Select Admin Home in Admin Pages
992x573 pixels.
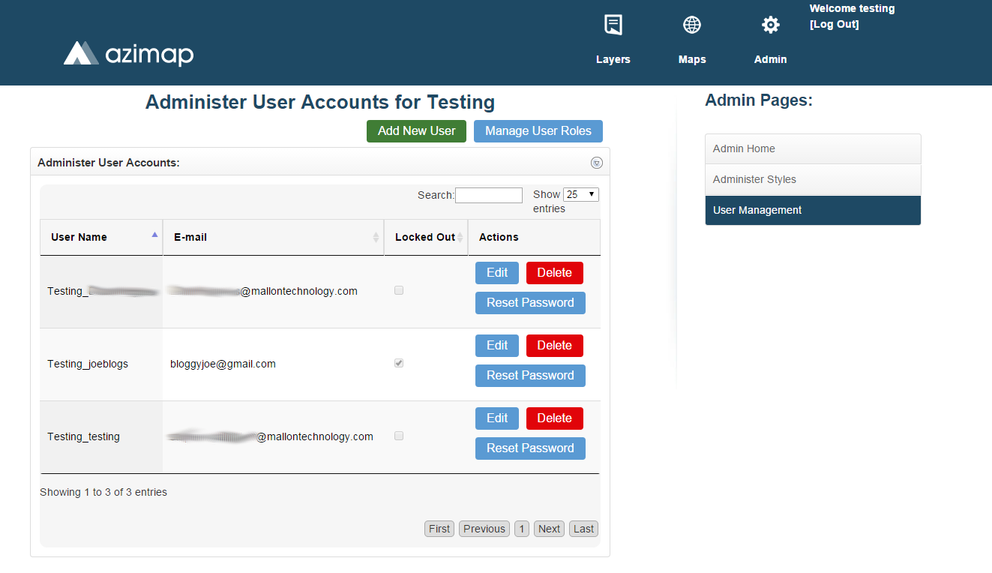(812, 149)
